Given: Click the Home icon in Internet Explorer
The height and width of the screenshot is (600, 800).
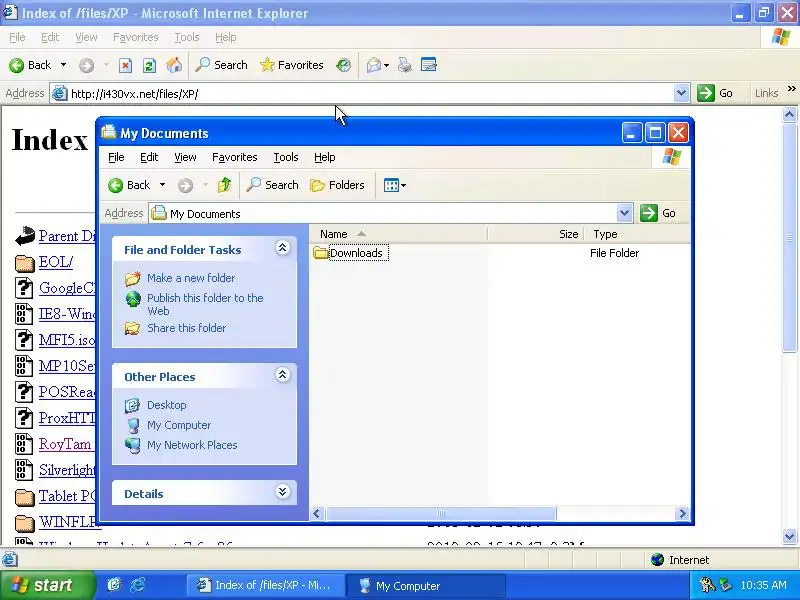Looking at the screenshot, I should click(174, 65).
